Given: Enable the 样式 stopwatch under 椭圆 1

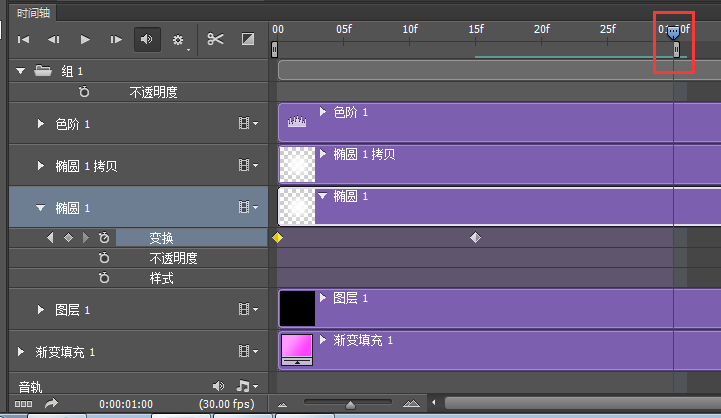Looking at the screenshot, I should (x=103, y=277).
